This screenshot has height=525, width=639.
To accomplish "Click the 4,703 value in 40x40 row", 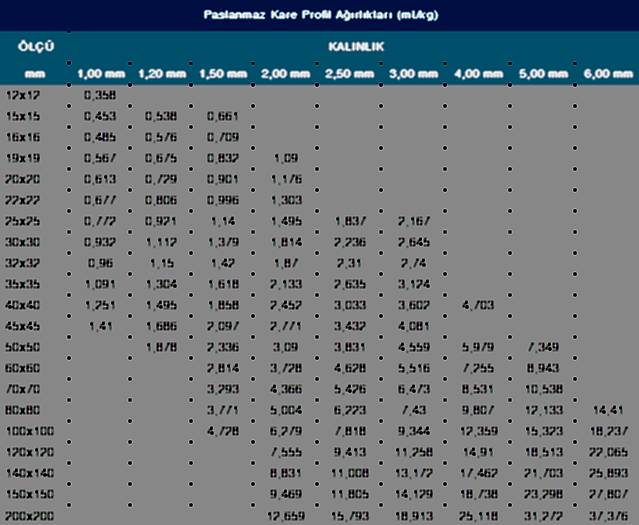I will 477,304.
